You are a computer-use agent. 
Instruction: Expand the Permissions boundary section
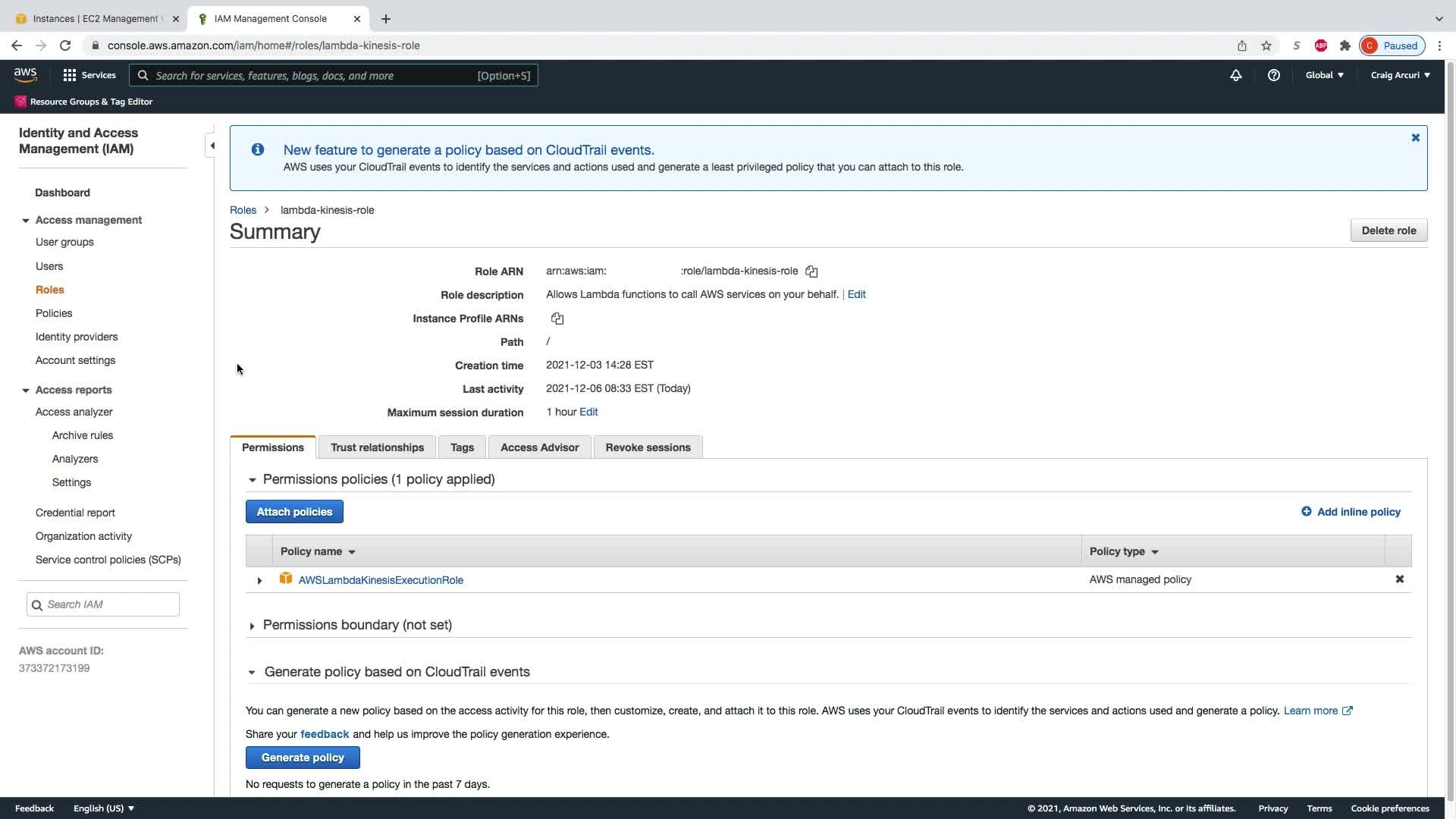tap(252, 626)
